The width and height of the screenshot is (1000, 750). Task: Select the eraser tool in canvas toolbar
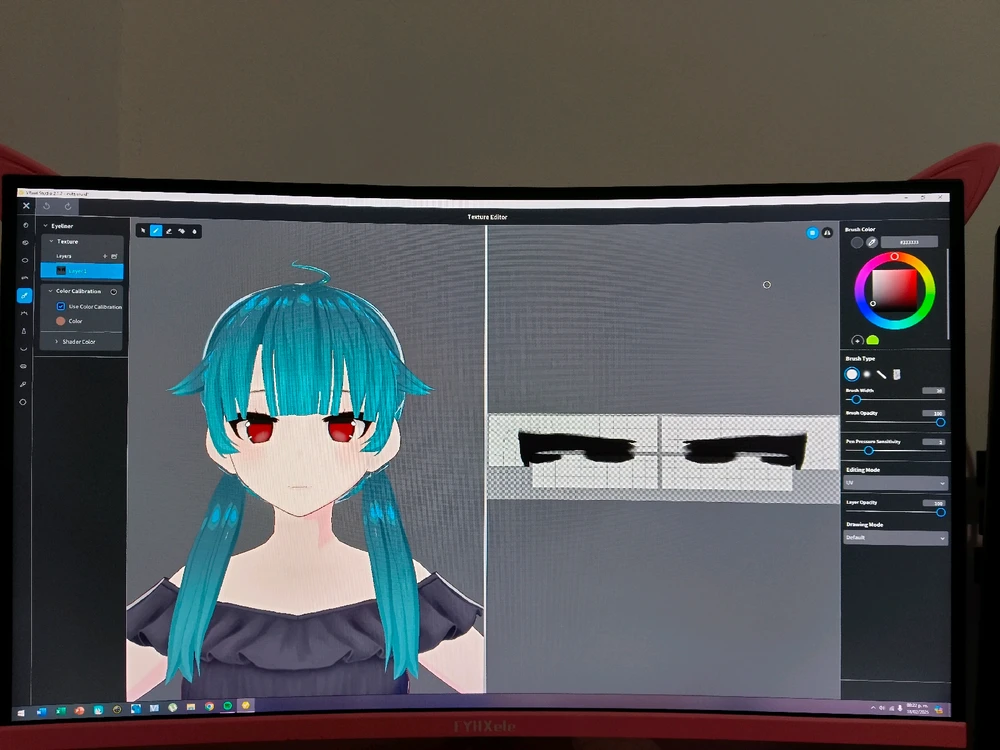click(169, 231)
